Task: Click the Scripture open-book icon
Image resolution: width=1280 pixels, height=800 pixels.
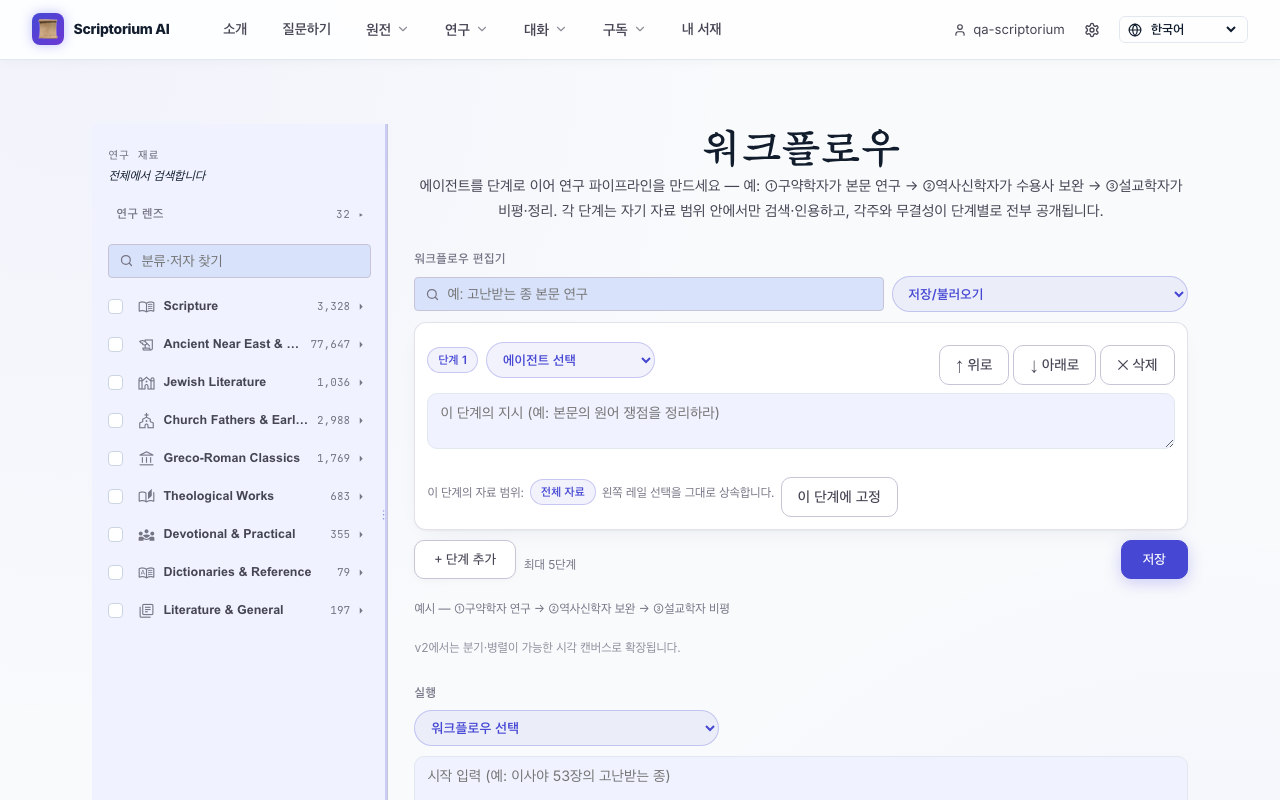Action: [x=146, y=306]
